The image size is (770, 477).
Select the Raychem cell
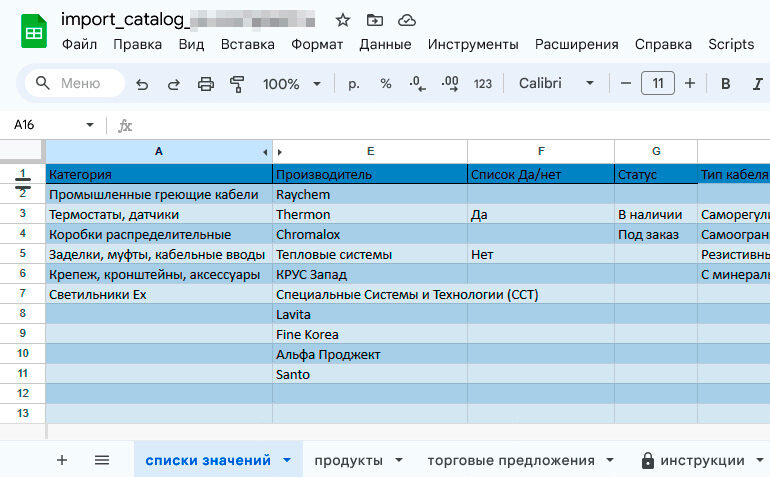click(x=370, y=195)
